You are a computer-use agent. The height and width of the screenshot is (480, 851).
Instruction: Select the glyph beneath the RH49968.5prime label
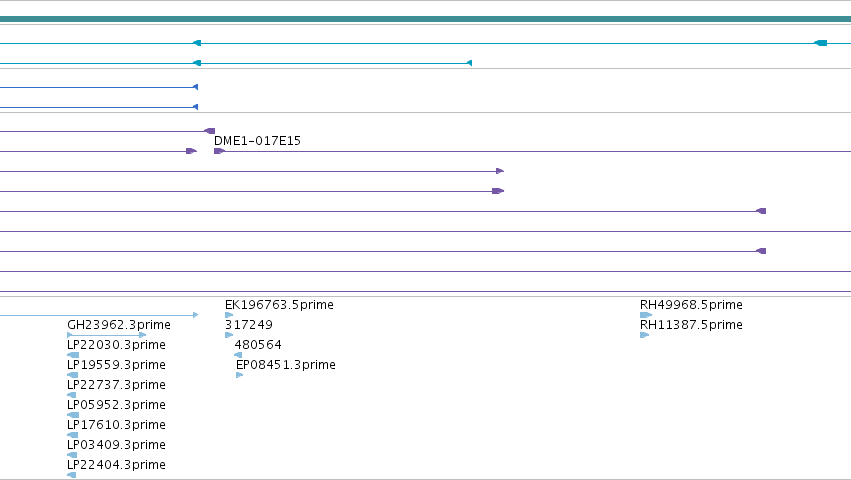point(646,315)
